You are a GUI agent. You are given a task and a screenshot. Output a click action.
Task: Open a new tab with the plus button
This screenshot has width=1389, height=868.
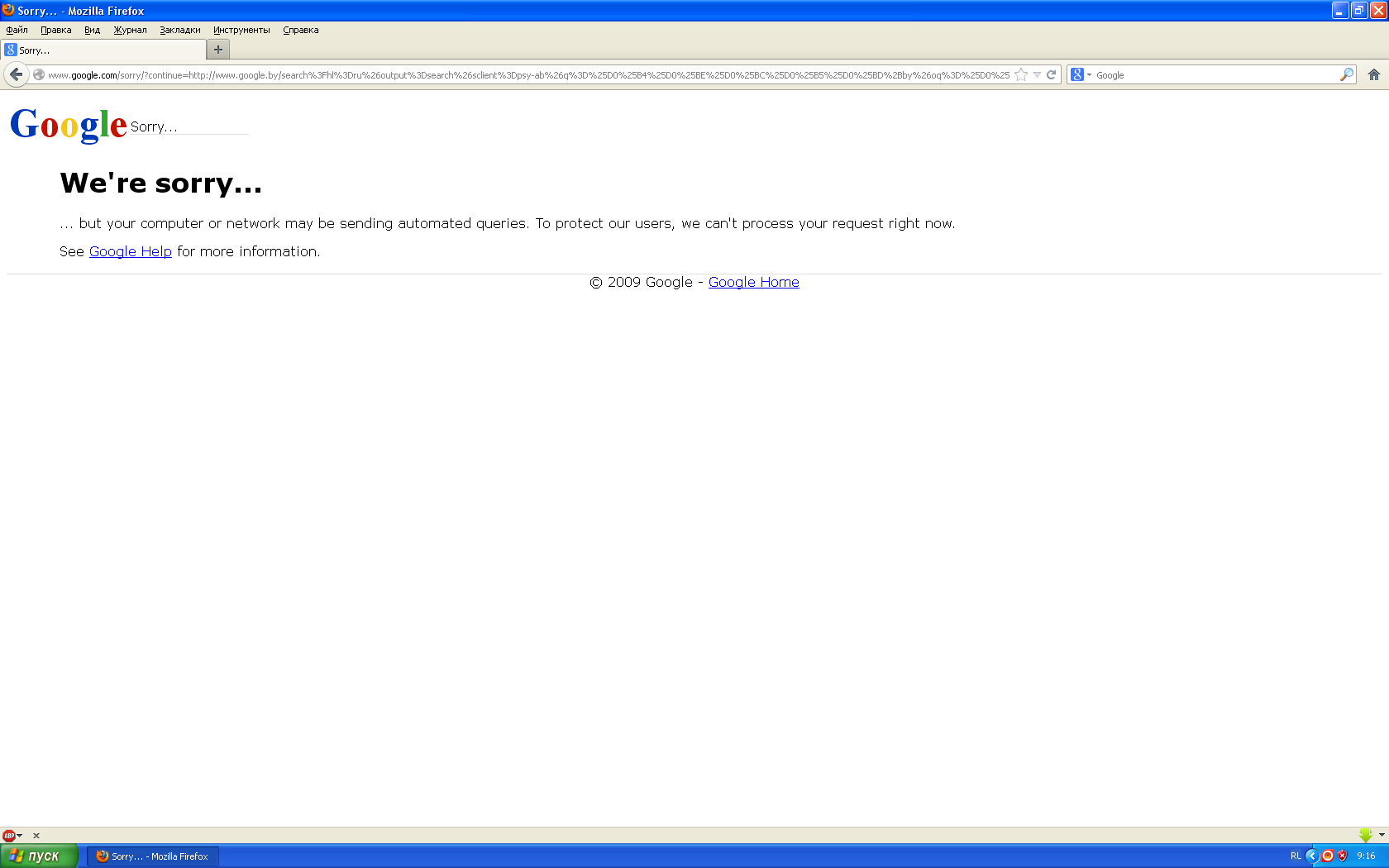(218, 50)
